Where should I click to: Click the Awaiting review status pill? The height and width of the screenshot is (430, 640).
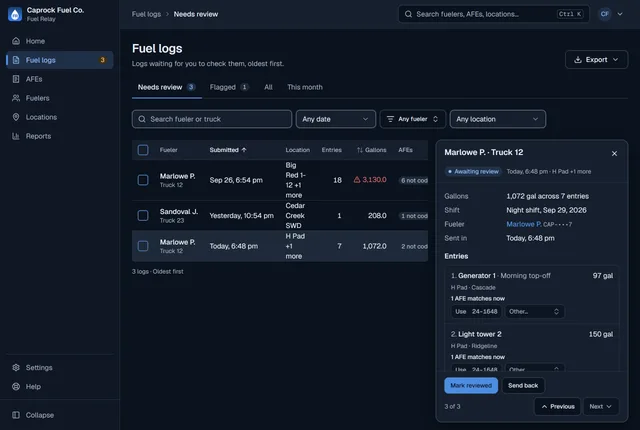point(473,171)
